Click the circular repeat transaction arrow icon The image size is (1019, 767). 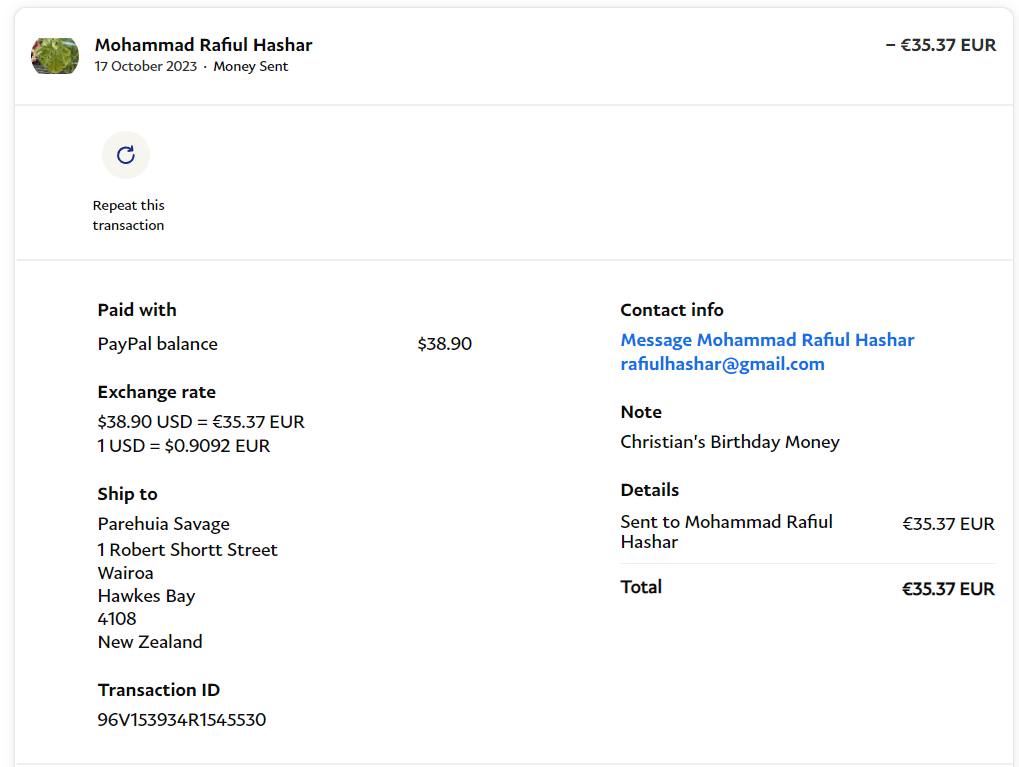tap(126, 155)
